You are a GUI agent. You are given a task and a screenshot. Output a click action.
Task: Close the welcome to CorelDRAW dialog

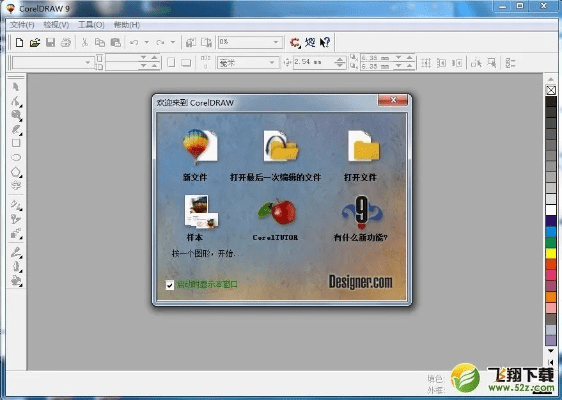pos(393,100)
